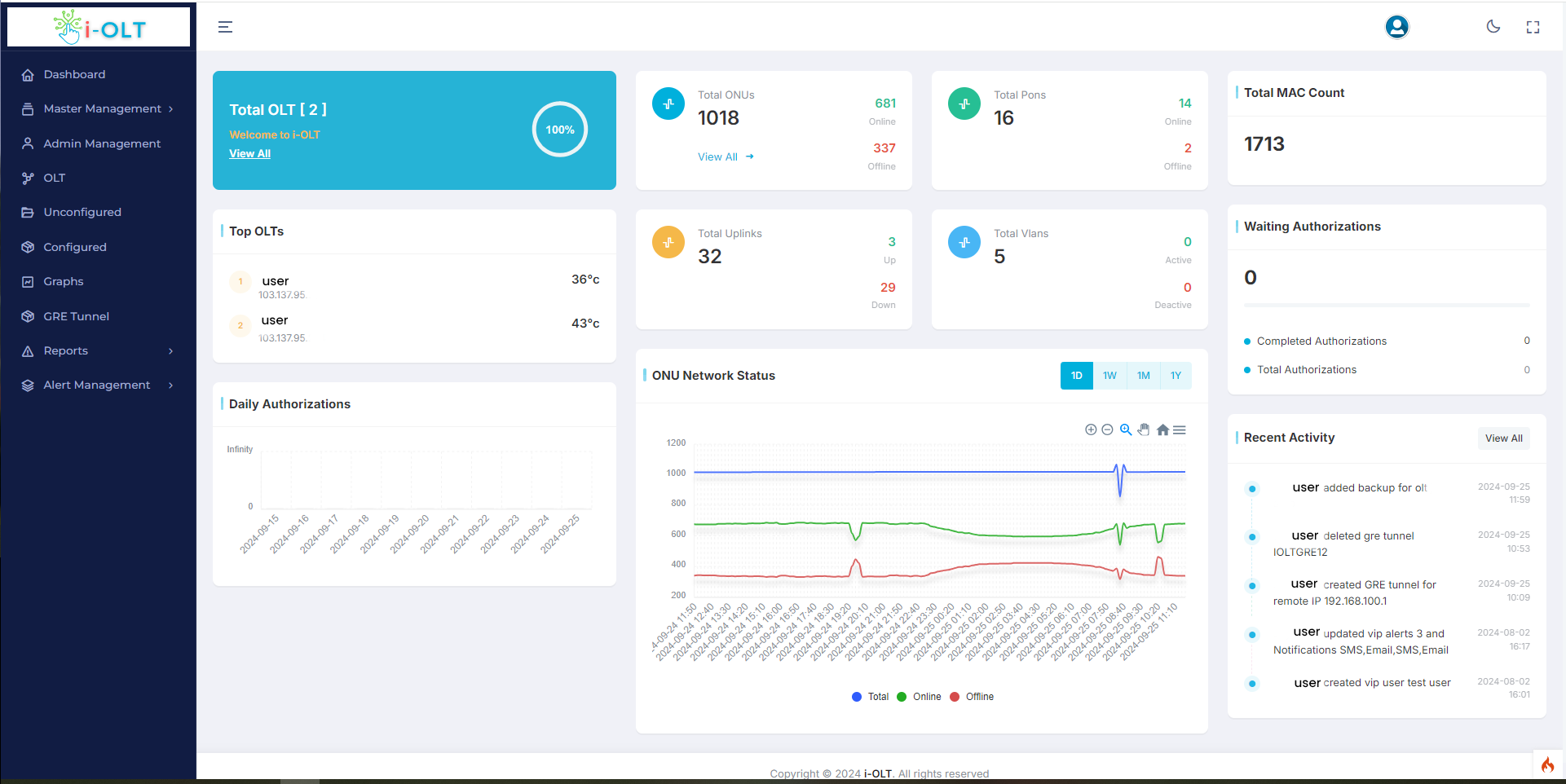Expand the Master Management submenu
This screenshot has width=1566, height=784.
(102, 109)
